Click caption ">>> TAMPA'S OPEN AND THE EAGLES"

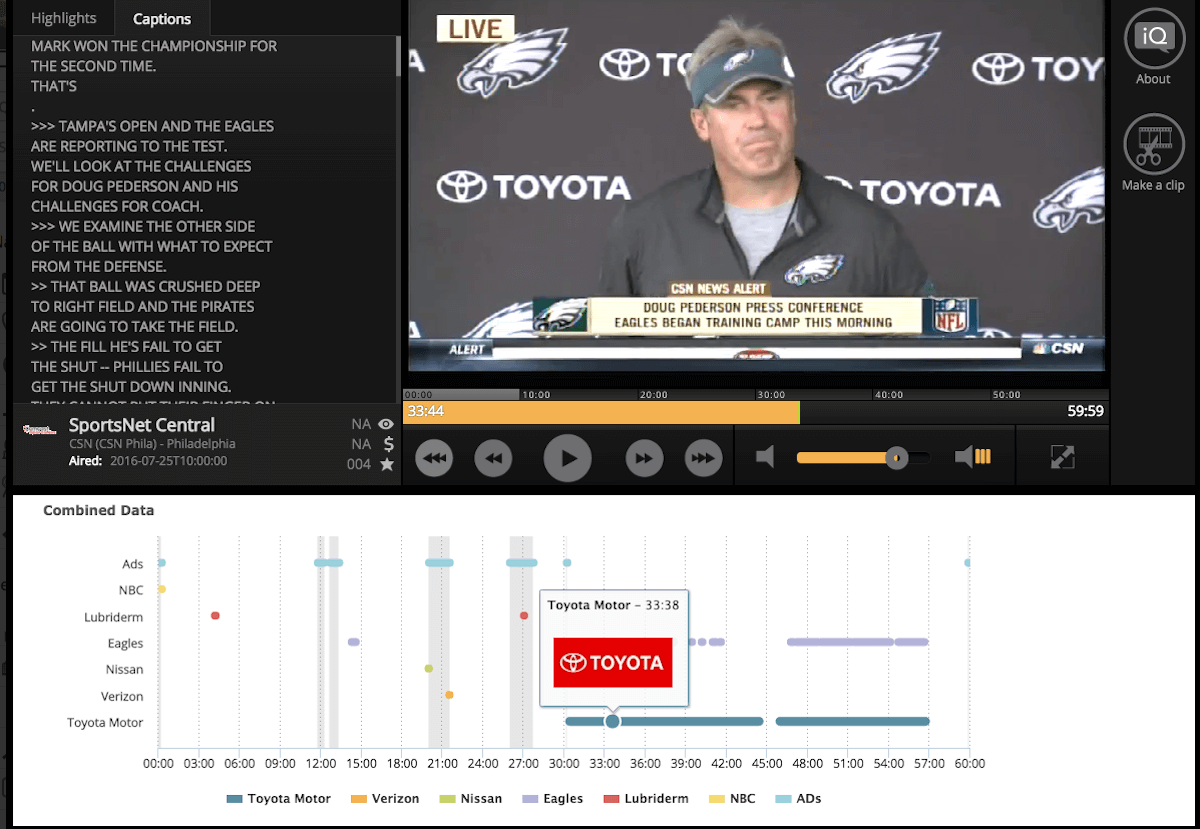152,126
